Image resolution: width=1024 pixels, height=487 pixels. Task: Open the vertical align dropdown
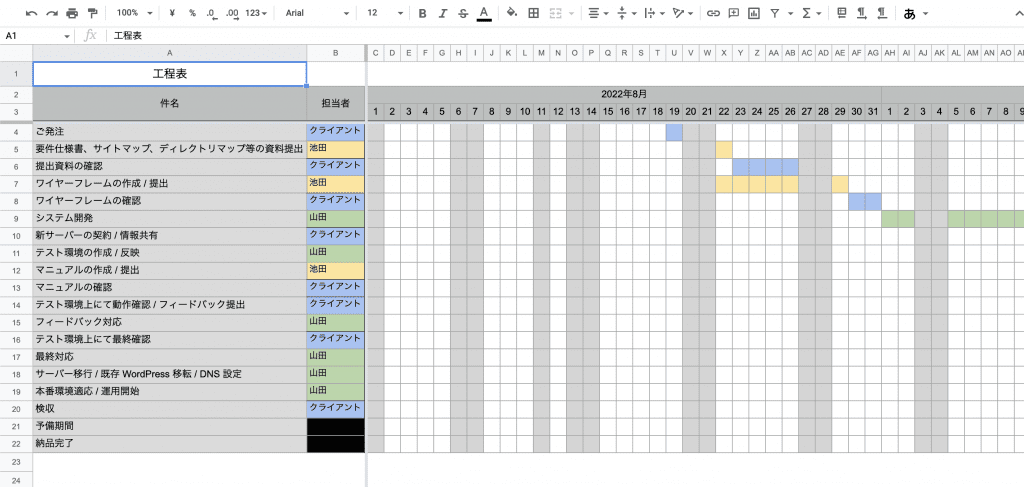tap(625, 13)
